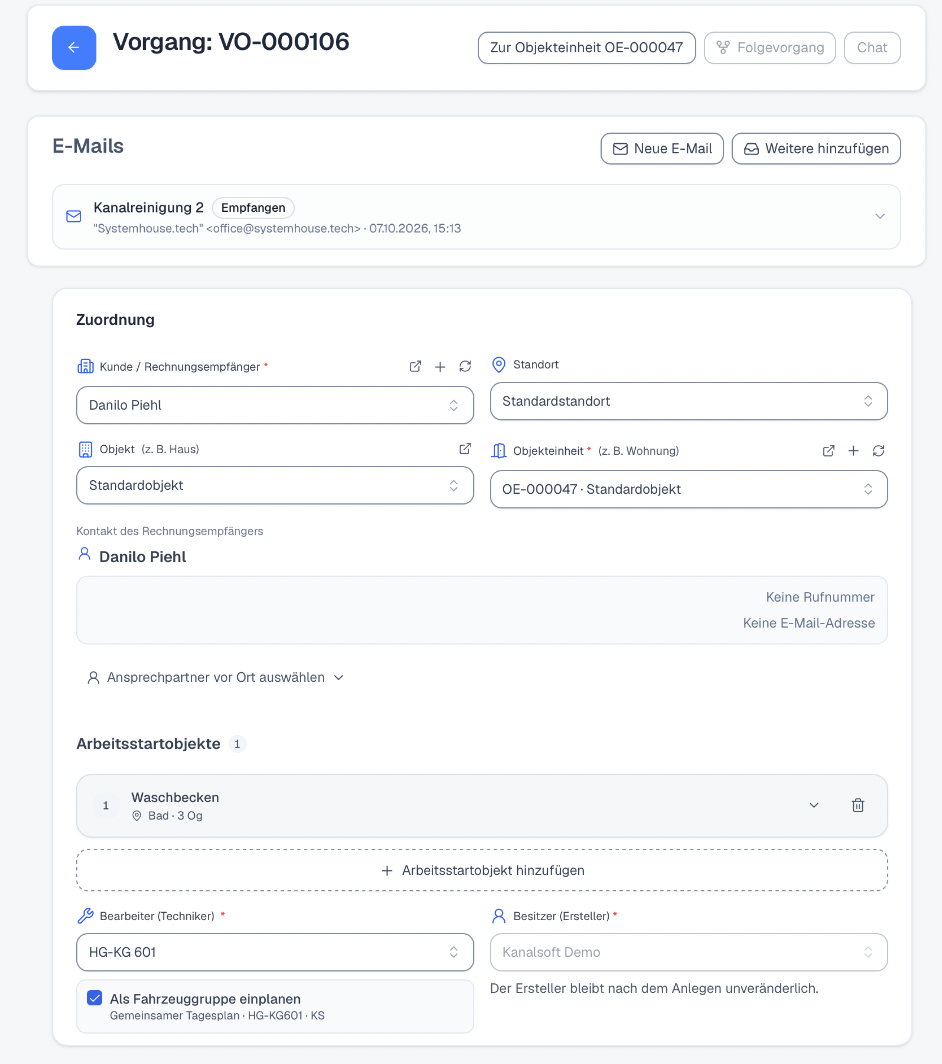The height and width of the screenshot is (1064, 942).
Task: Add new Objekteinheit with plus icon
Action: pyautogui.click(x=854, y=451)
